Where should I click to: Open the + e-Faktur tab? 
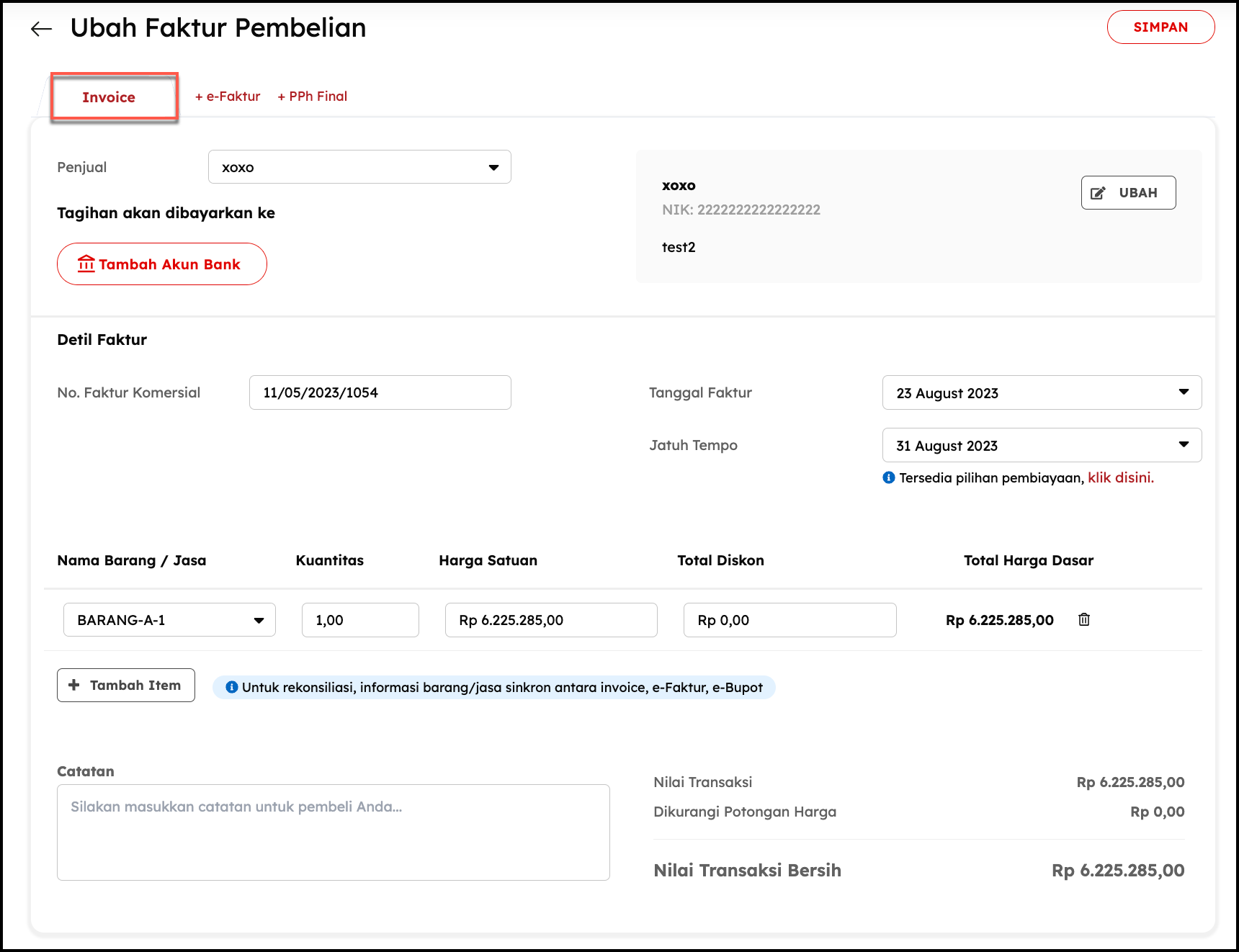coord(228,96)
